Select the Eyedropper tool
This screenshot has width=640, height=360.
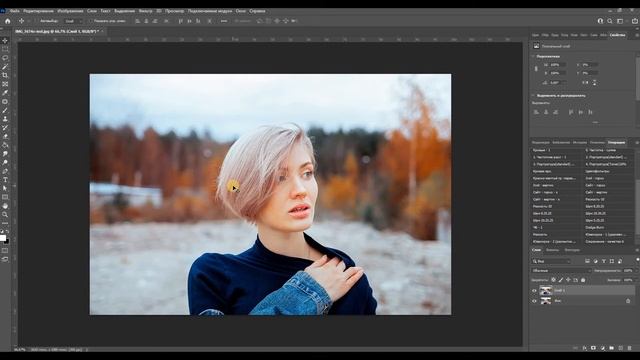(x=5, y=93)
